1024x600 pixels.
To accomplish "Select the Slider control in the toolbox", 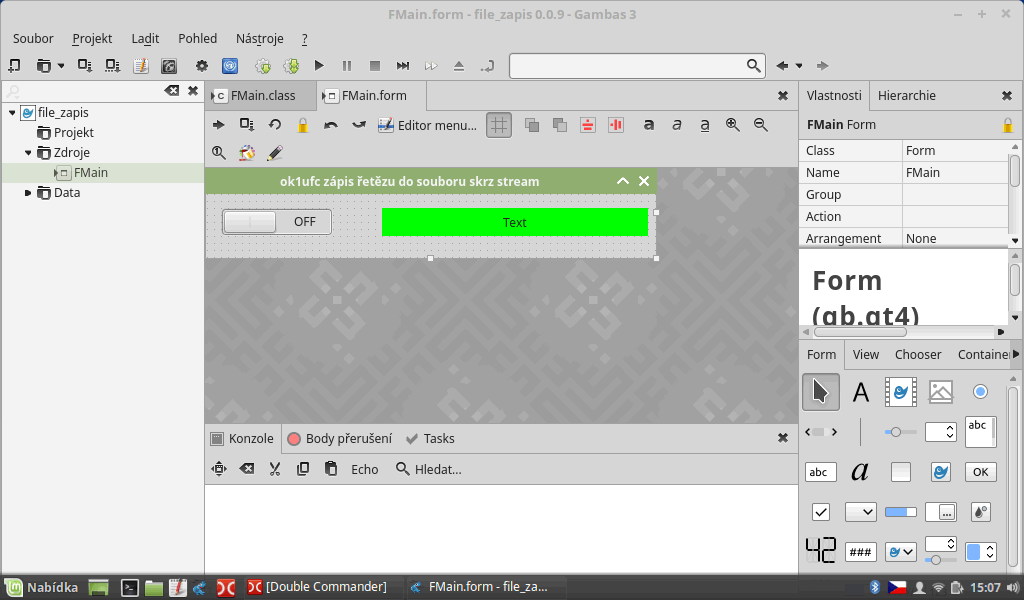I will (x=900, y=432).
